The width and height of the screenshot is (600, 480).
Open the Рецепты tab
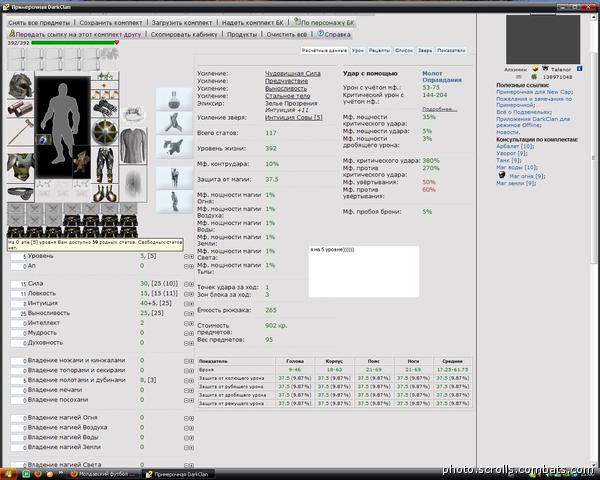[379, 51]
